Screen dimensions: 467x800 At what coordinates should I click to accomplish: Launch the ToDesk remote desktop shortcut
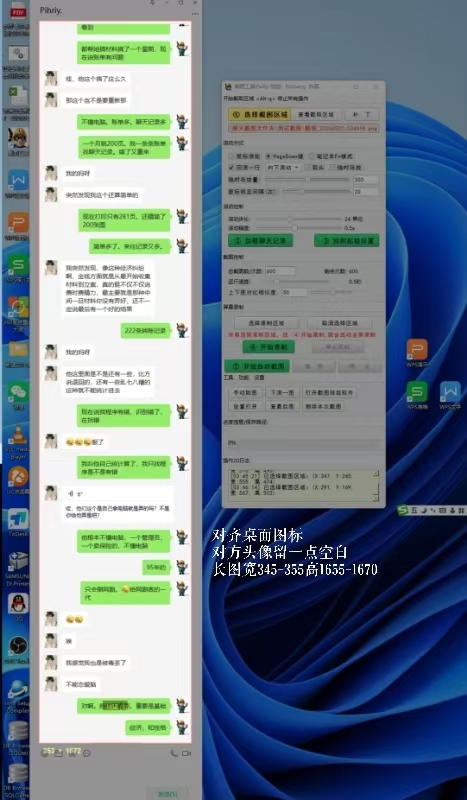click(18, 520)
